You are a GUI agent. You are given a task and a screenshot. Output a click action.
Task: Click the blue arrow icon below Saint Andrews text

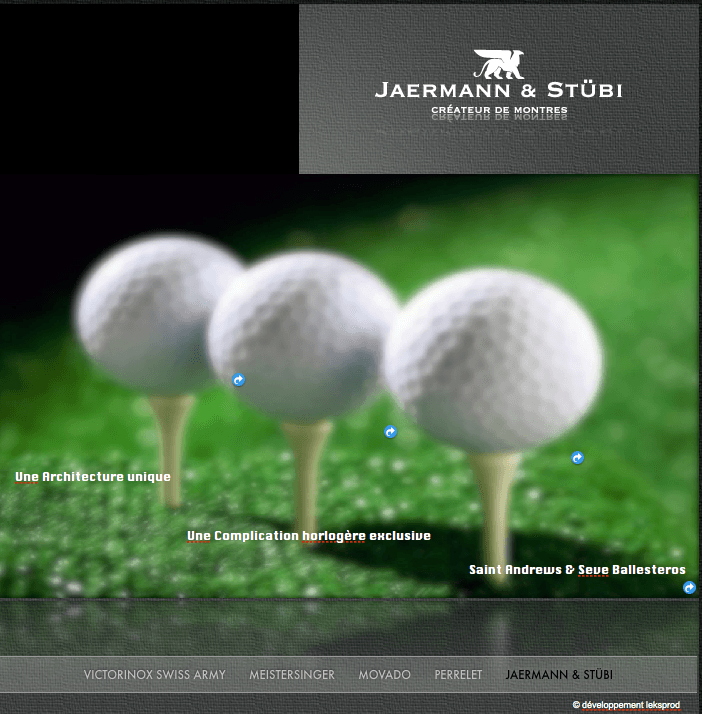click(689, 588)
